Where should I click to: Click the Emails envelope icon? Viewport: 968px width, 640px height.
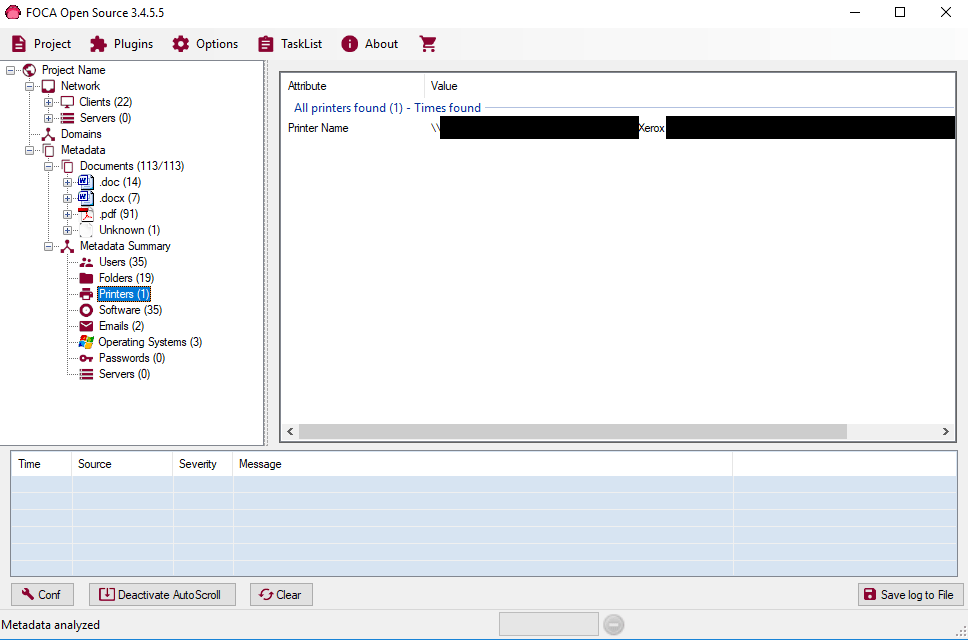[86, 326]
